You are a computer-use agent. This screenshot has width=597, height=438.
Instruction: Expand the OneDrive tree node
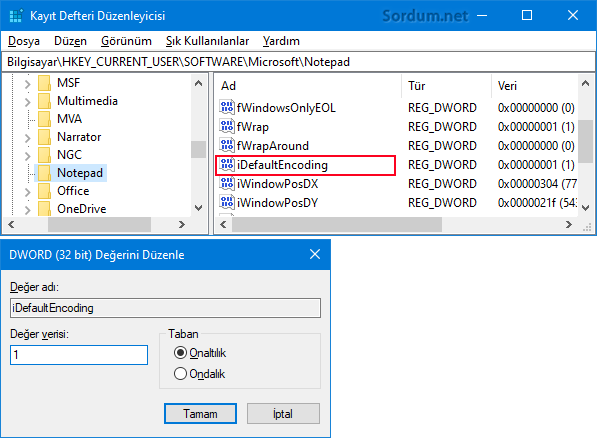[x=27, y=209]
